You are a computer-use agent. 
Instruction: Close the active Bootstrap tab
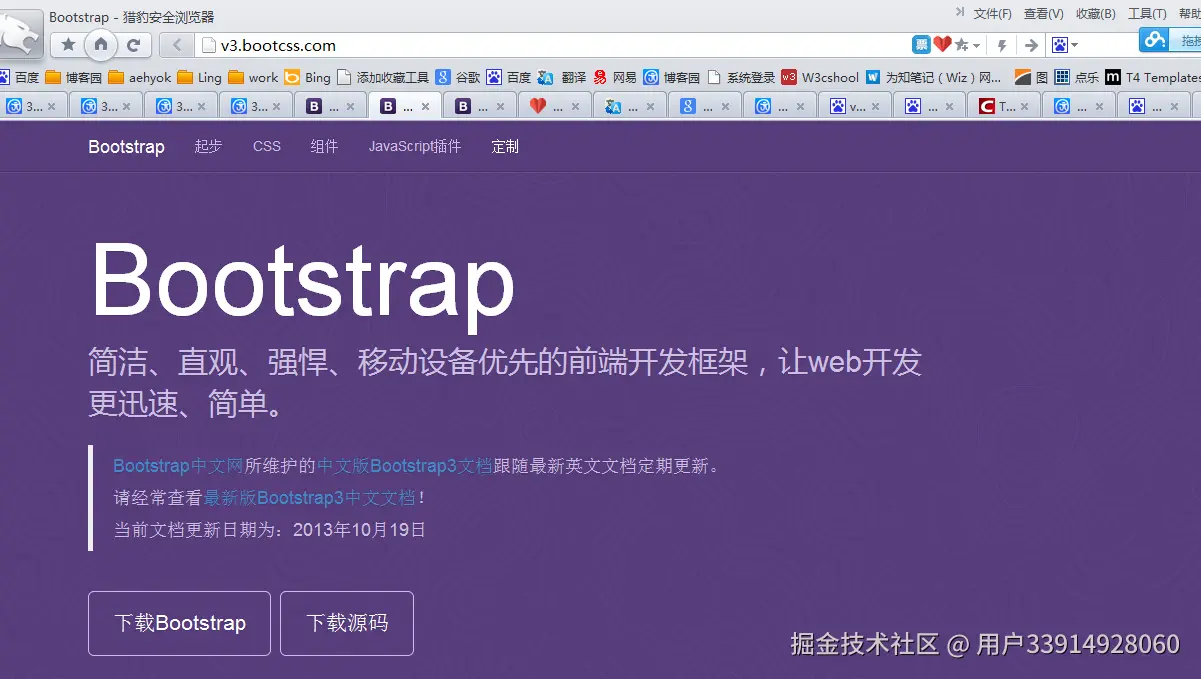pyautogui.click(x=425, y=106)
